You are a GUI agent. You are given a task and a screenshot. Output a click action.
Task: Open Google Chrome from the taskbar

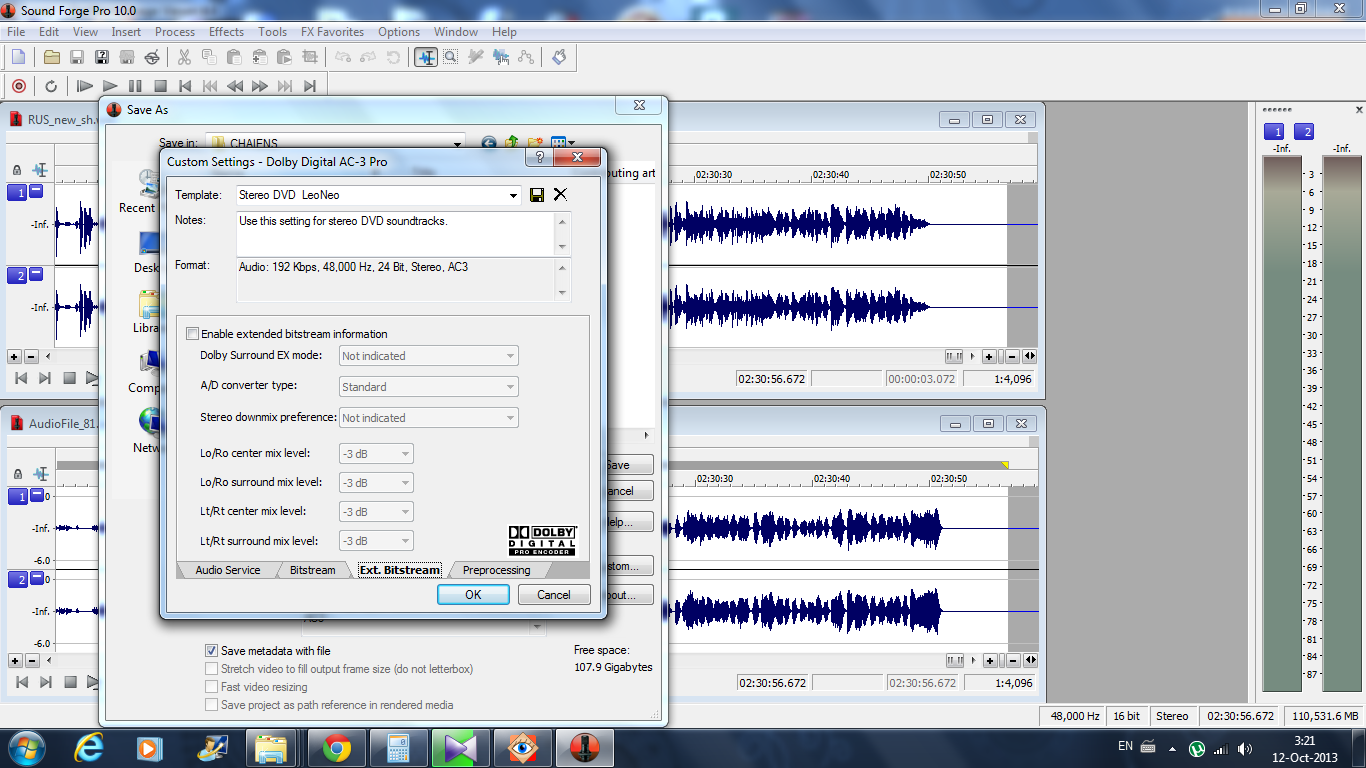[336, 748]
